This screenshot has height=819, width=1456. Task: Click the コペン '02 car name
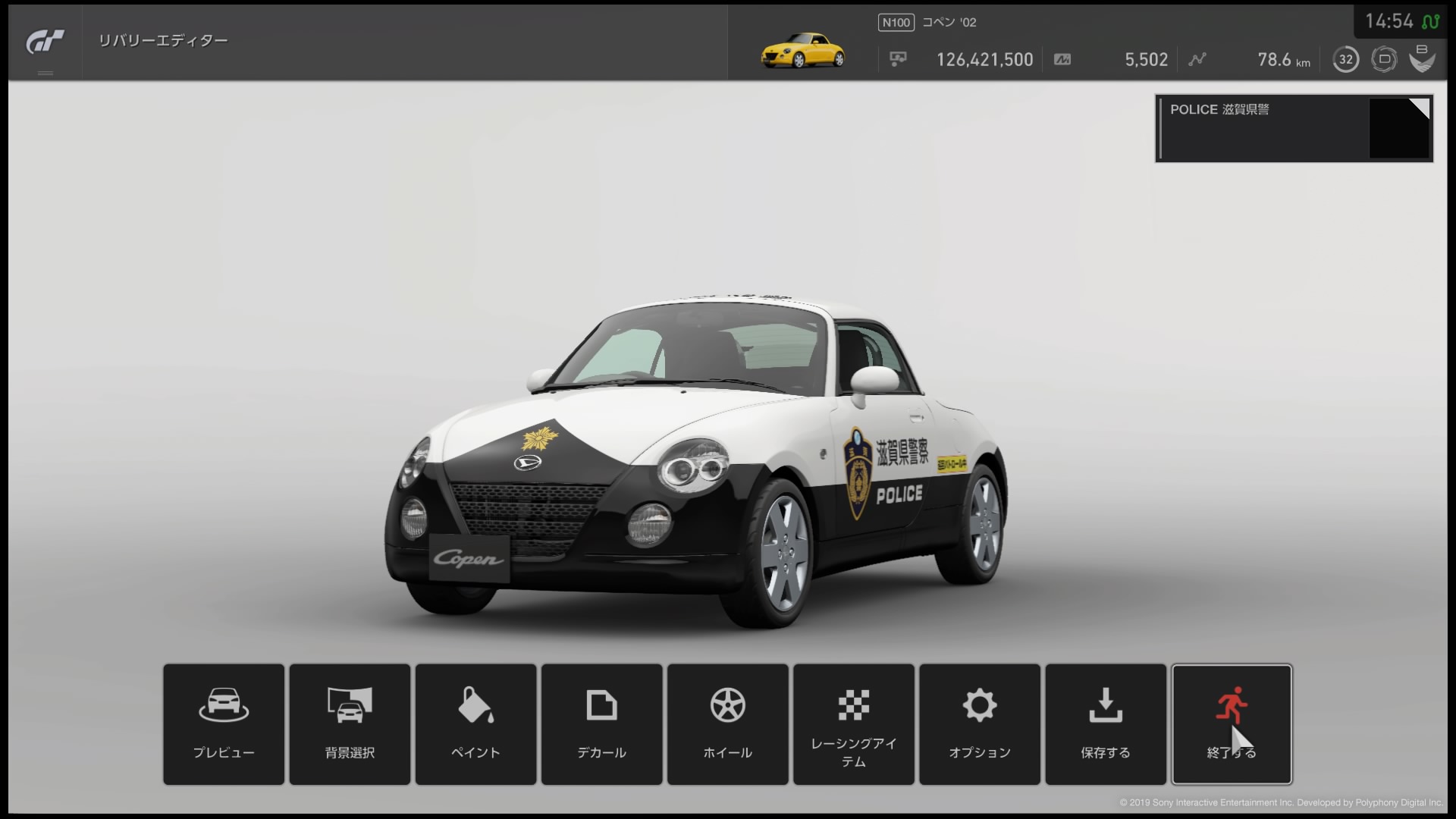click(x=949, y=22)
